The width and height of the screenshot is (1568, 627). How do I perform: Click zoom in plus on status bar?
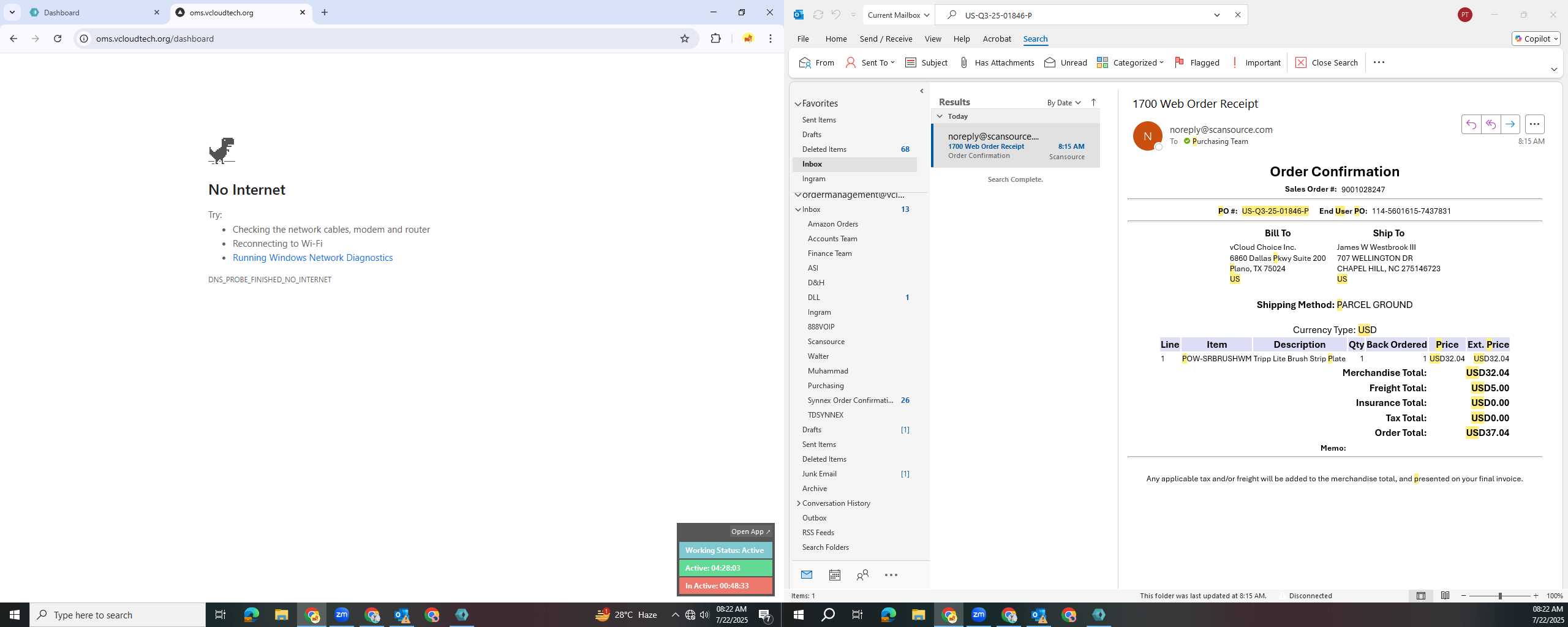[x=1536, y=596]
